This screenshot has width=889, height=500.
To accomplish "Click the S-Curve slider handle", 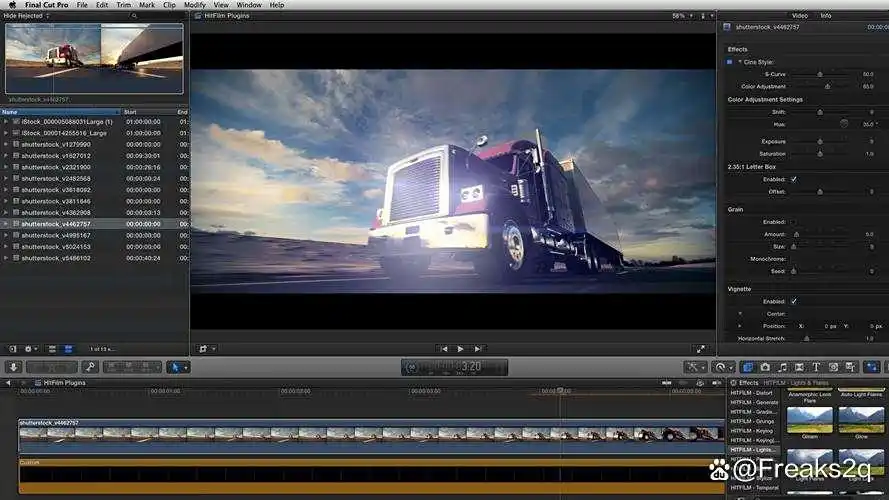I will (820, 74).
